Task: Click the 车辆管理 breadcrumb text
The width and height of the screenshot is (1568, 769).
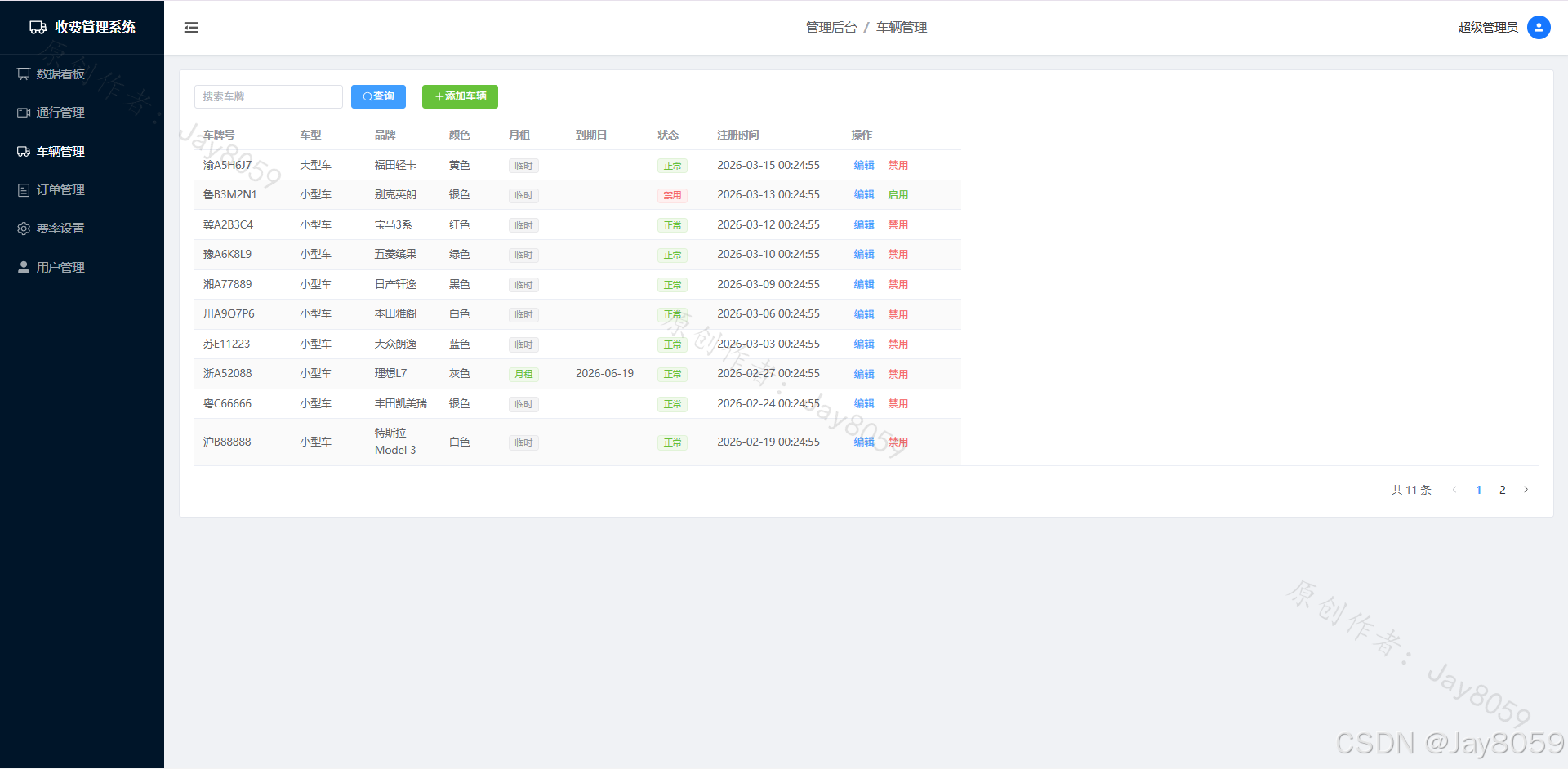Action: click(902, 28)
